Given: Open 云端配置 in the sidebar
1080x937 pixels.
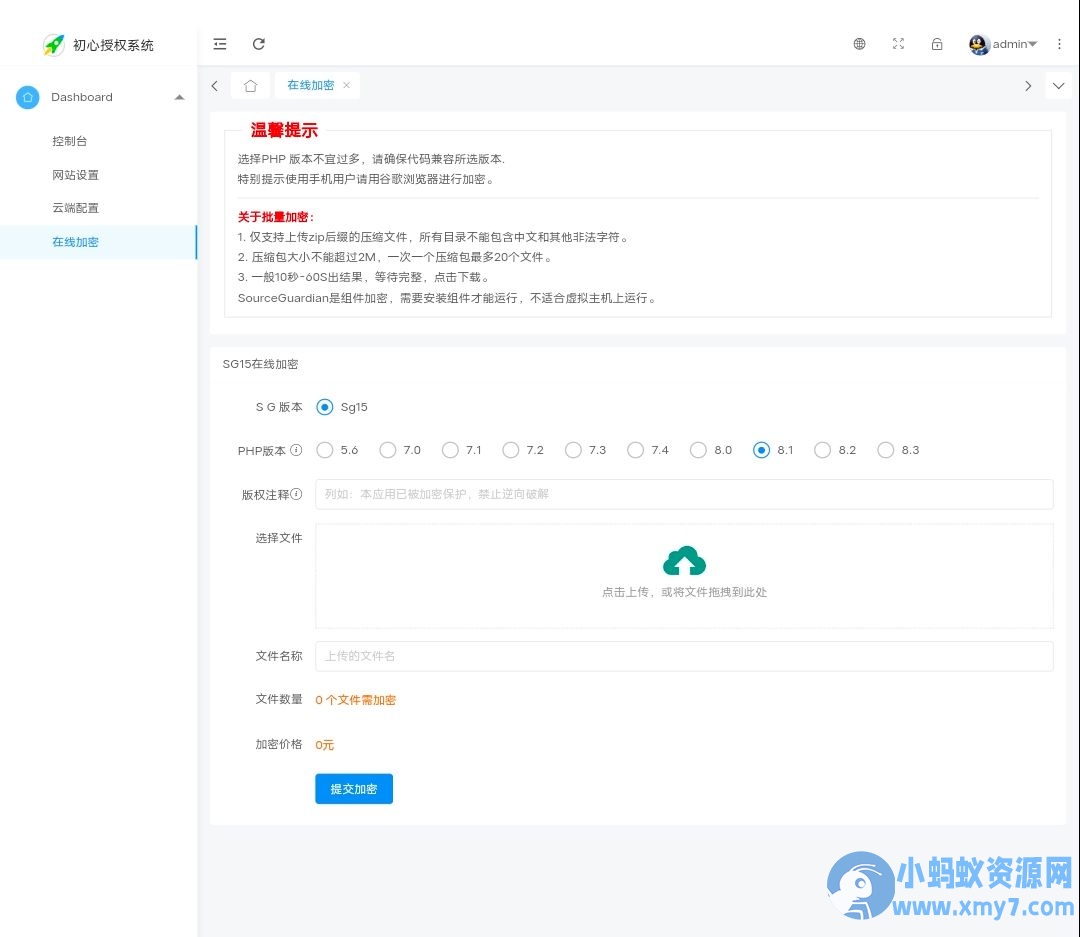Looking at the screenshot, I should pos(76,208).
